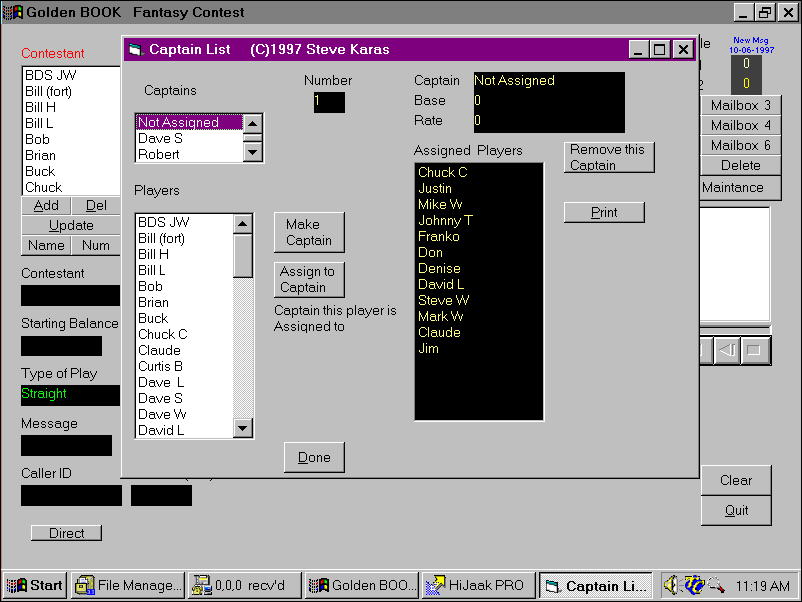
Task: Select Dave W in Players list
Action: coord(185,414)
